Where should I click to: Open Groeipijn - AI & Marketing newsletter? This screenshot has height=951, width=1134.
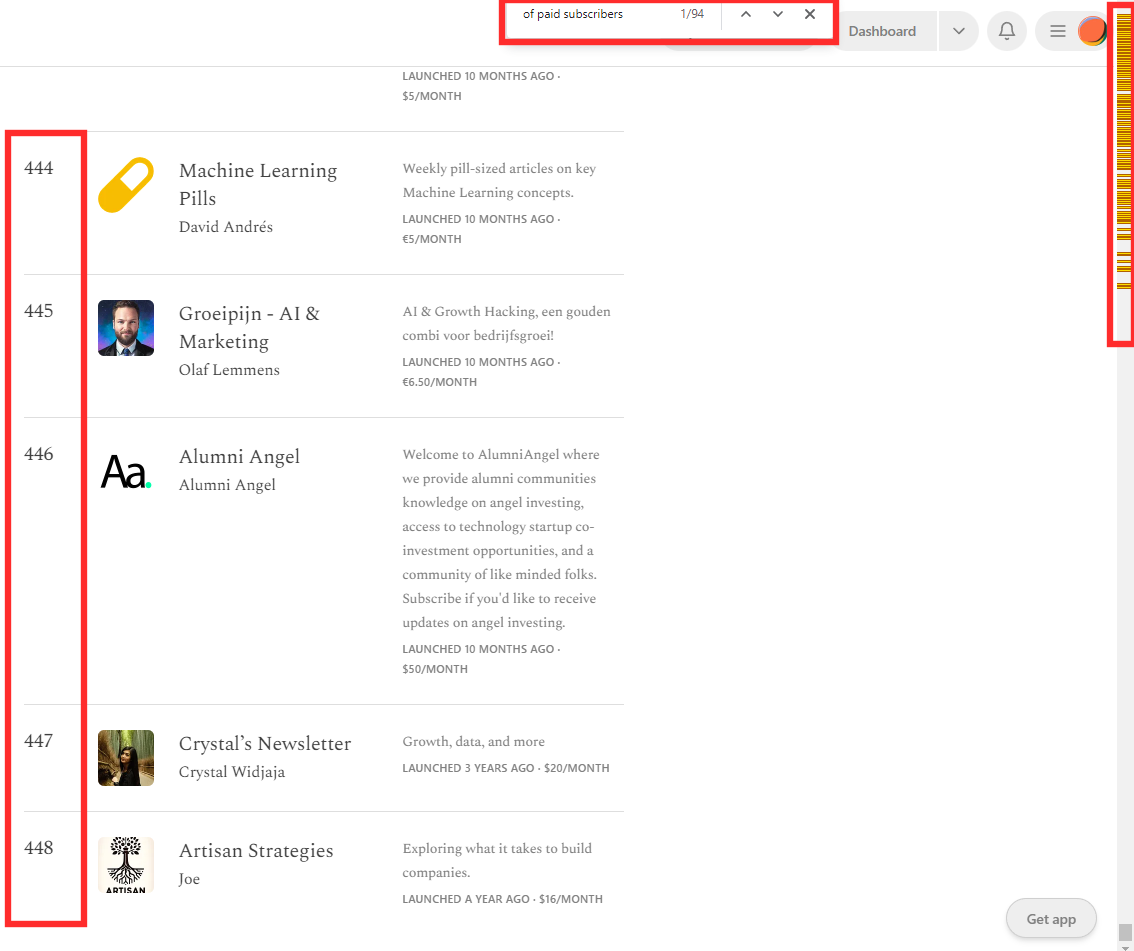pyautogui.click(x=249, y=327)
